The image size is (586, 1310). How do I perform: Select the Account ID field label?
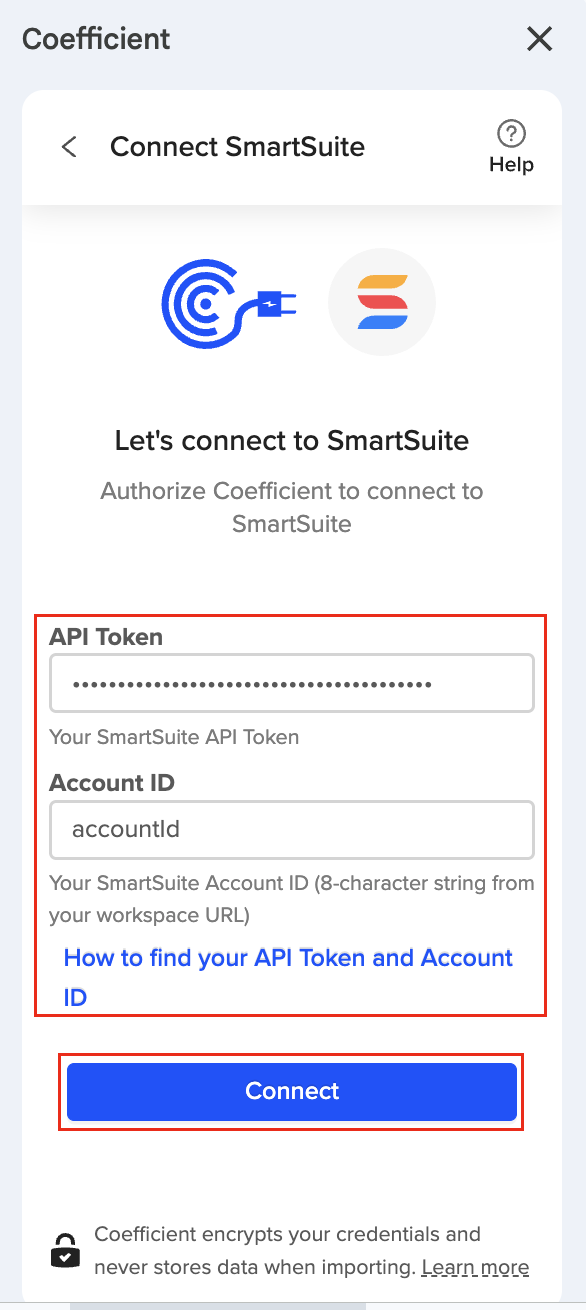(x=112, y=782)
